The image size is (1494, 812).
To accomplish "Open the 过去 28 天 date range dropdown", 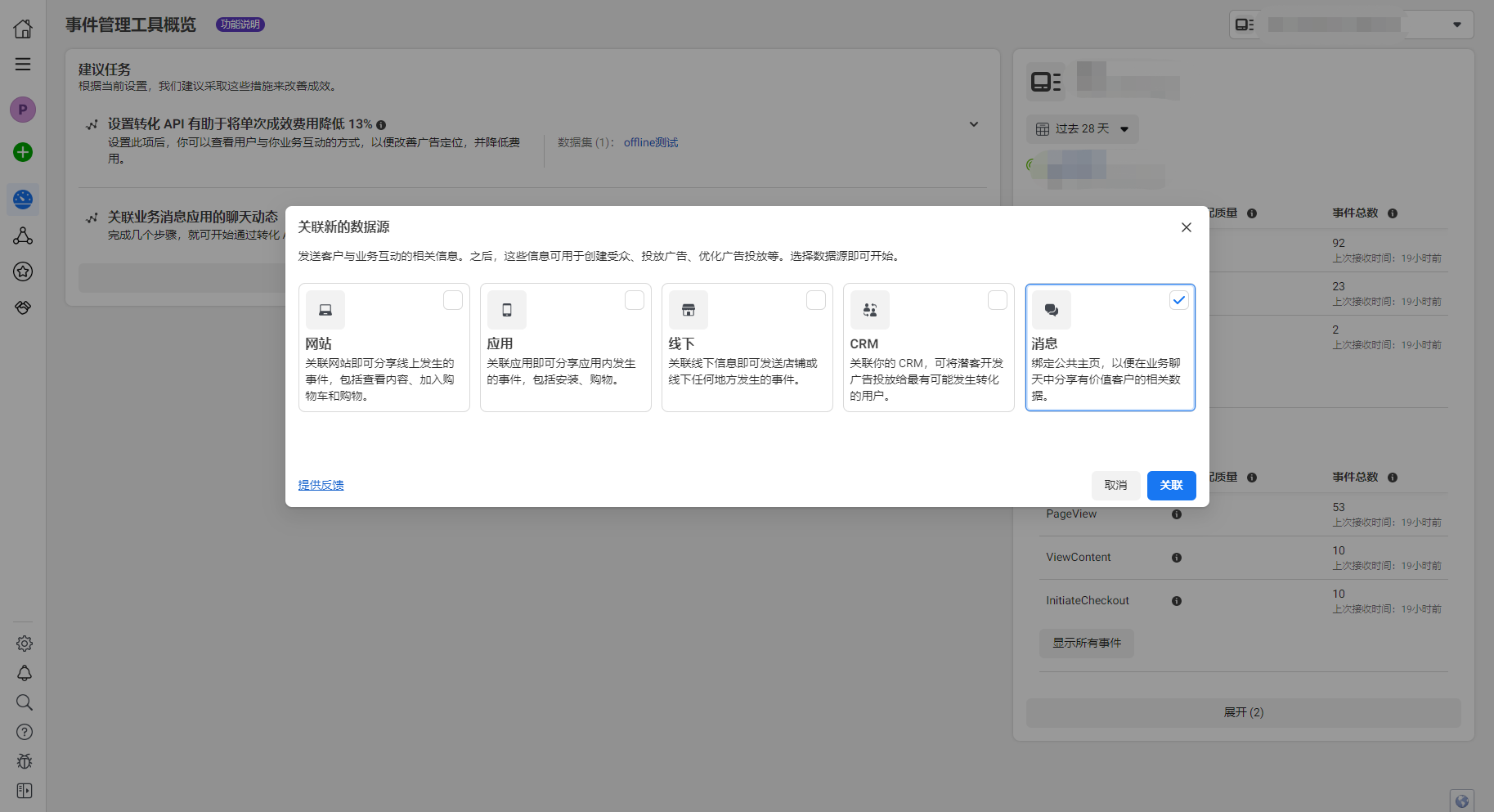I will (x=1081, y=128).
